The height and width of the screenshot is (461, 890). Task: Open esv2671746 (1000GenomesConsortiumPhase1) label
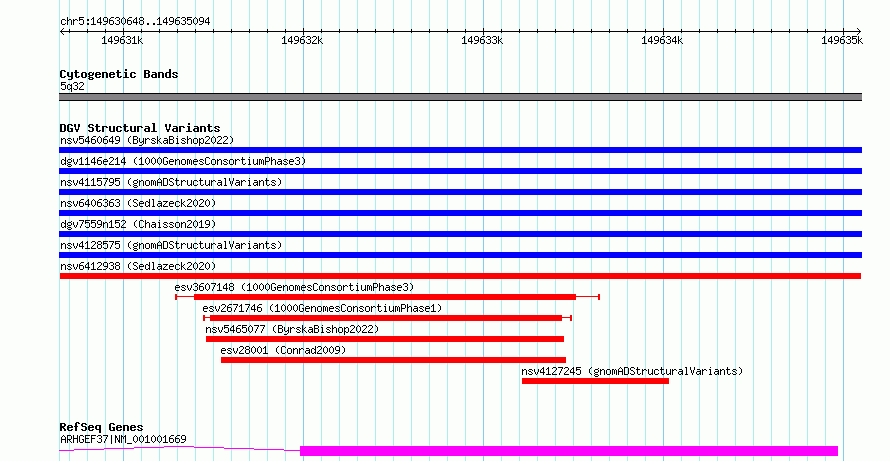point(322,308)
